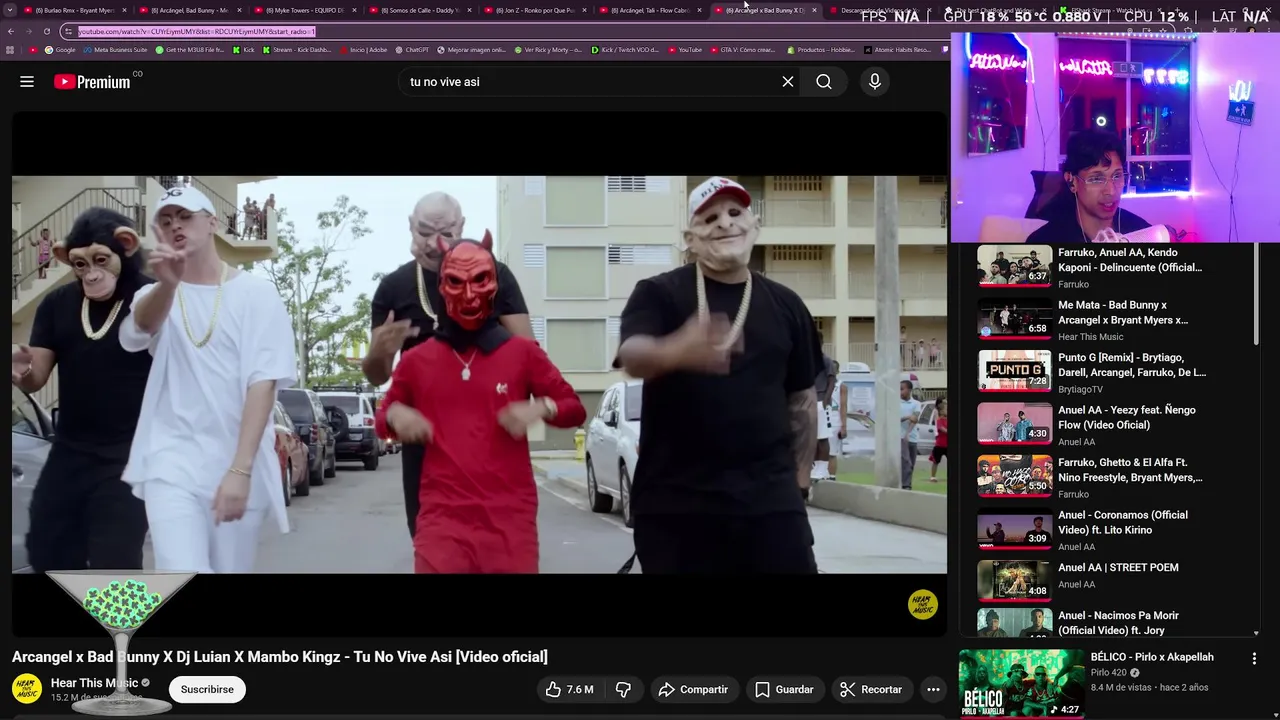Open Anuel AA - Yeezy thumbnail
This screenshot has width=1280, height=720.
pyautogui.click(x=1014, y=423)
